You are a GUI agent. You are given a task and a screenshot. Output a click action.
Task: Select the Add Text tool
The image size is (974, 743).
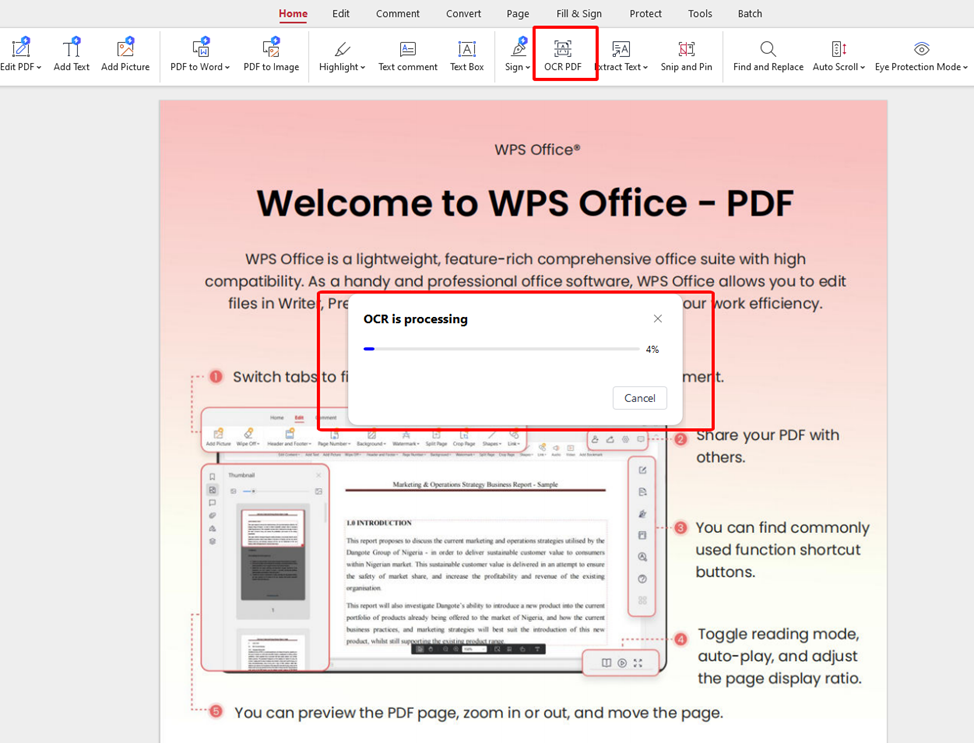71,55
